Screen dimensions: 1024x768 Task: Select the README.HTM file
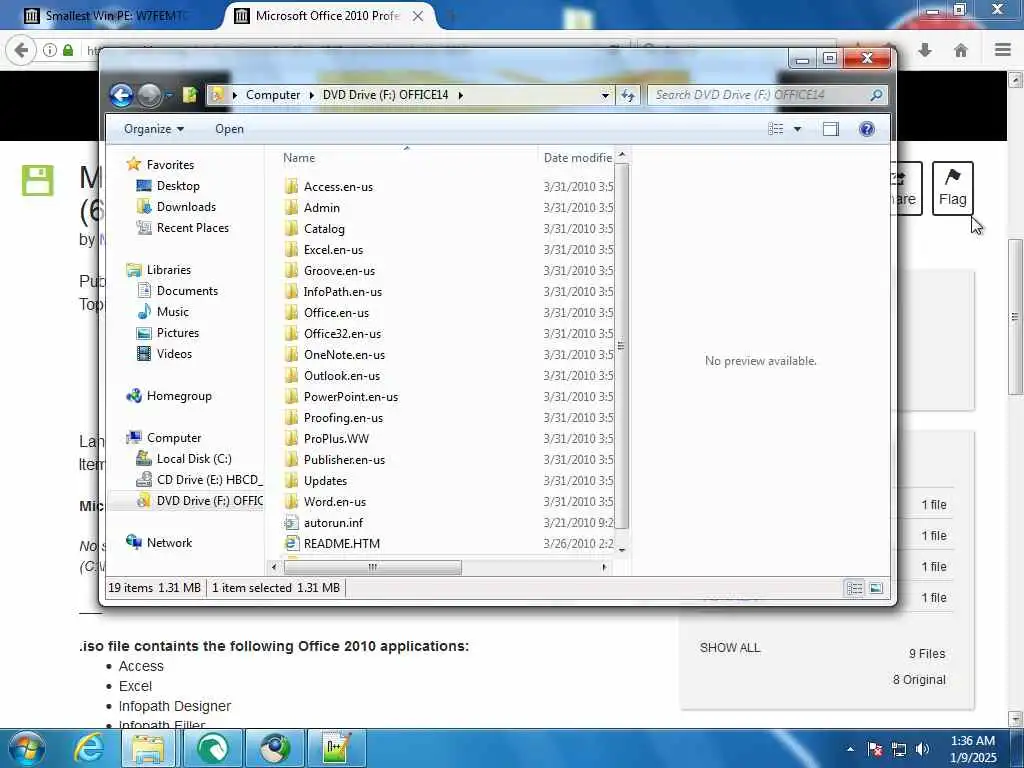(x=342, y=543)
